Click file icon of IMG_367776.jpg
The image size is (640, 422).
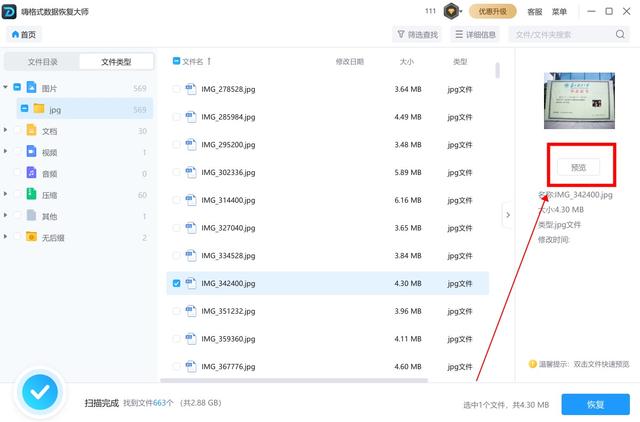(191, 366)
